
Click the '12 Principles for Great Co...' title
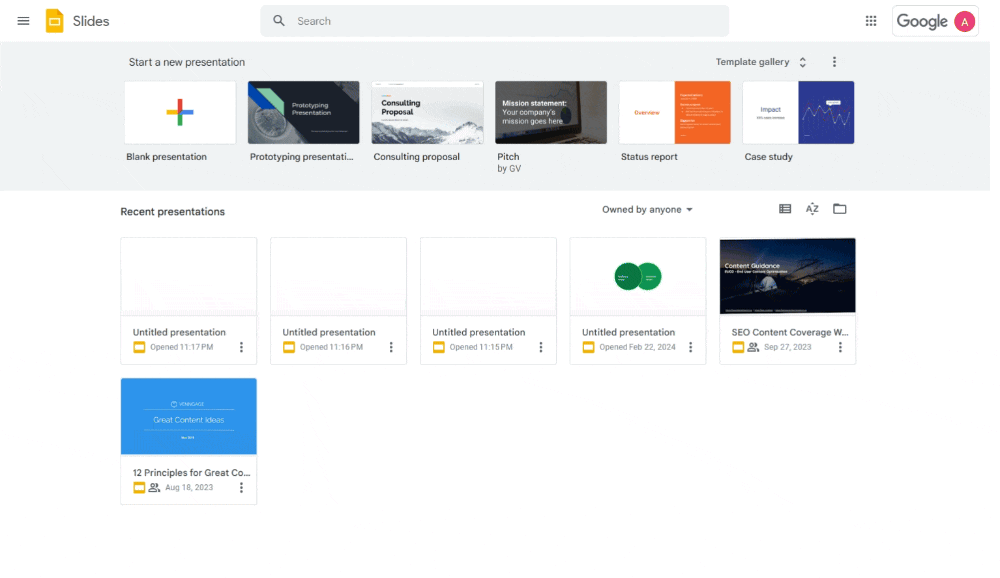(191, 473)
